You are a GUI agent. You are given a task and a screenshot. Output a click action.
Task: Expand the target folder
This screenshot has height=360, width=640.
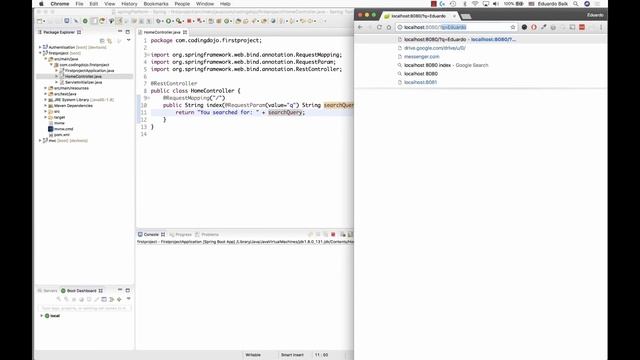point(46,117)
